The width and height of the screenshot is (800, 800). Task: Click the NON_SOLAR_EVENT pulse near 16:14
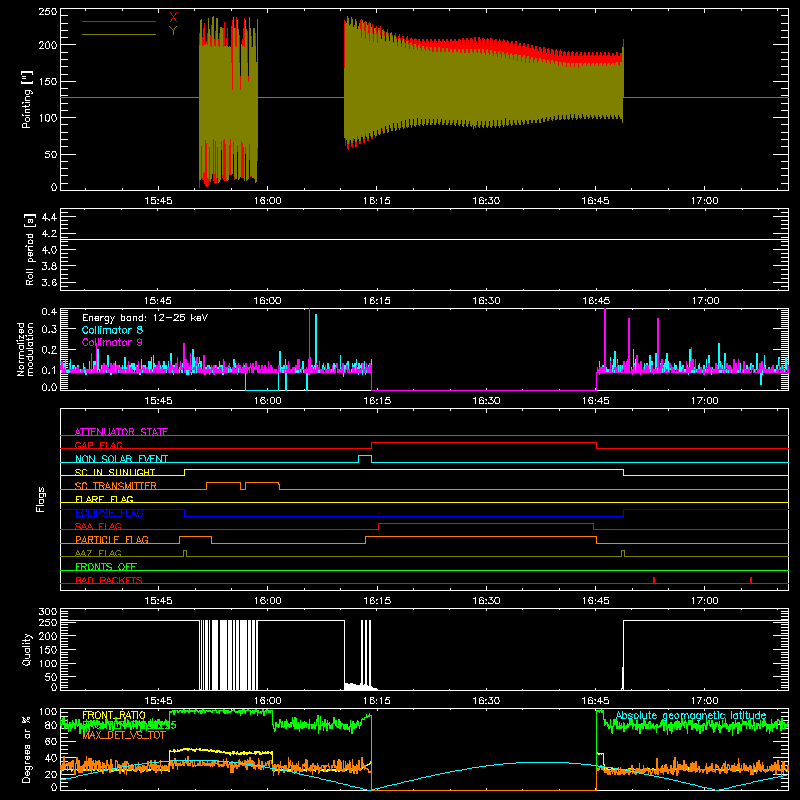click(365, 458)
